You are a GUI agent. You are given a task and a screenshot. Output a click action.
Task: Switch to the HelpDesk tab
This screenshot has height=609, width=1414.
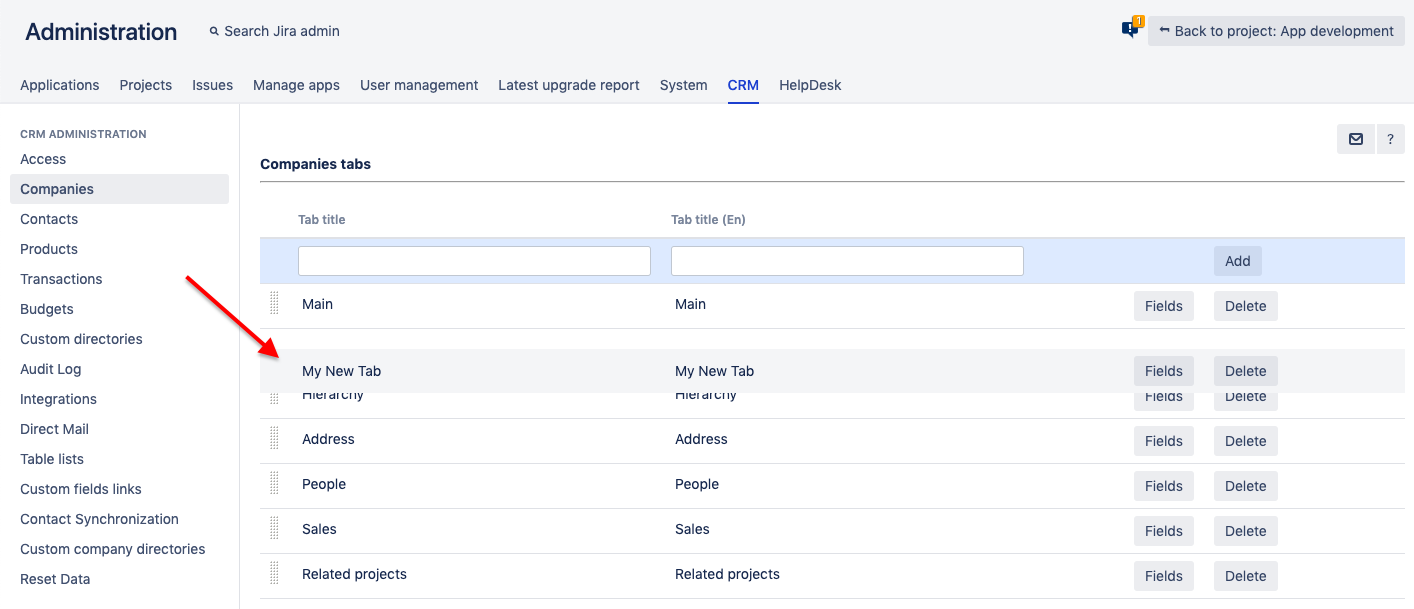(810, 85)
